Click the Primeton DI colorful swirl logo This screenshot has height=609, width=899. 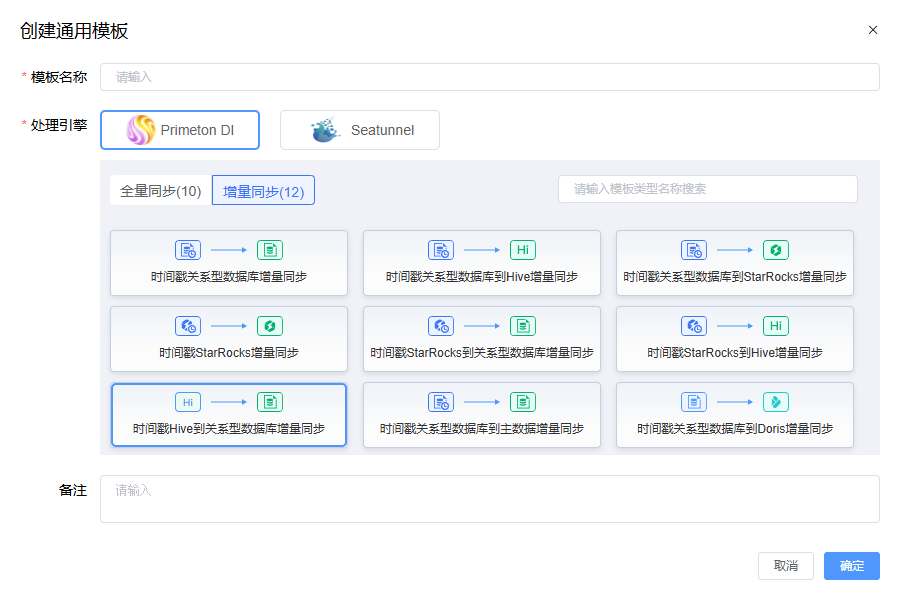[x=141, y=130]
